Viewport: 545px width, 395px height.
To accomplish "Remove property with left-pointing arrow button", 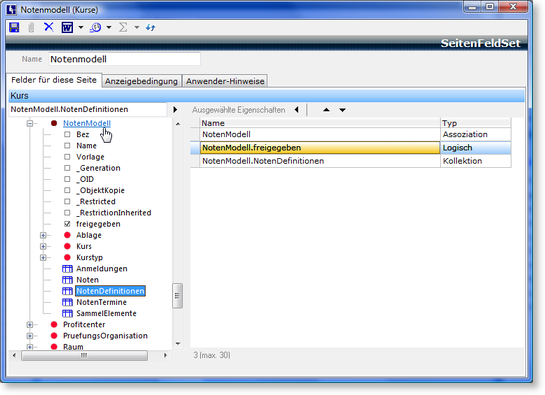I will point(296,110).
